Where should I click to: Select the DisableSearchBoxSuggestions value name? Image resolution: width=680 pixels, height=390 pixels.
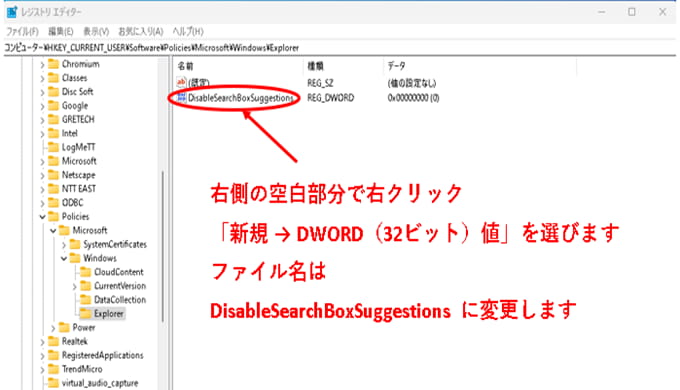click(241, 98)
